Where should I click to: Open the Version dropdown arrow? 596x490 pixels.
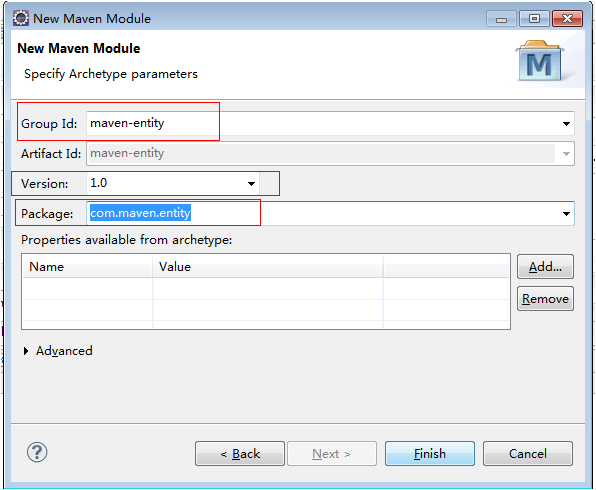point(251,184)
